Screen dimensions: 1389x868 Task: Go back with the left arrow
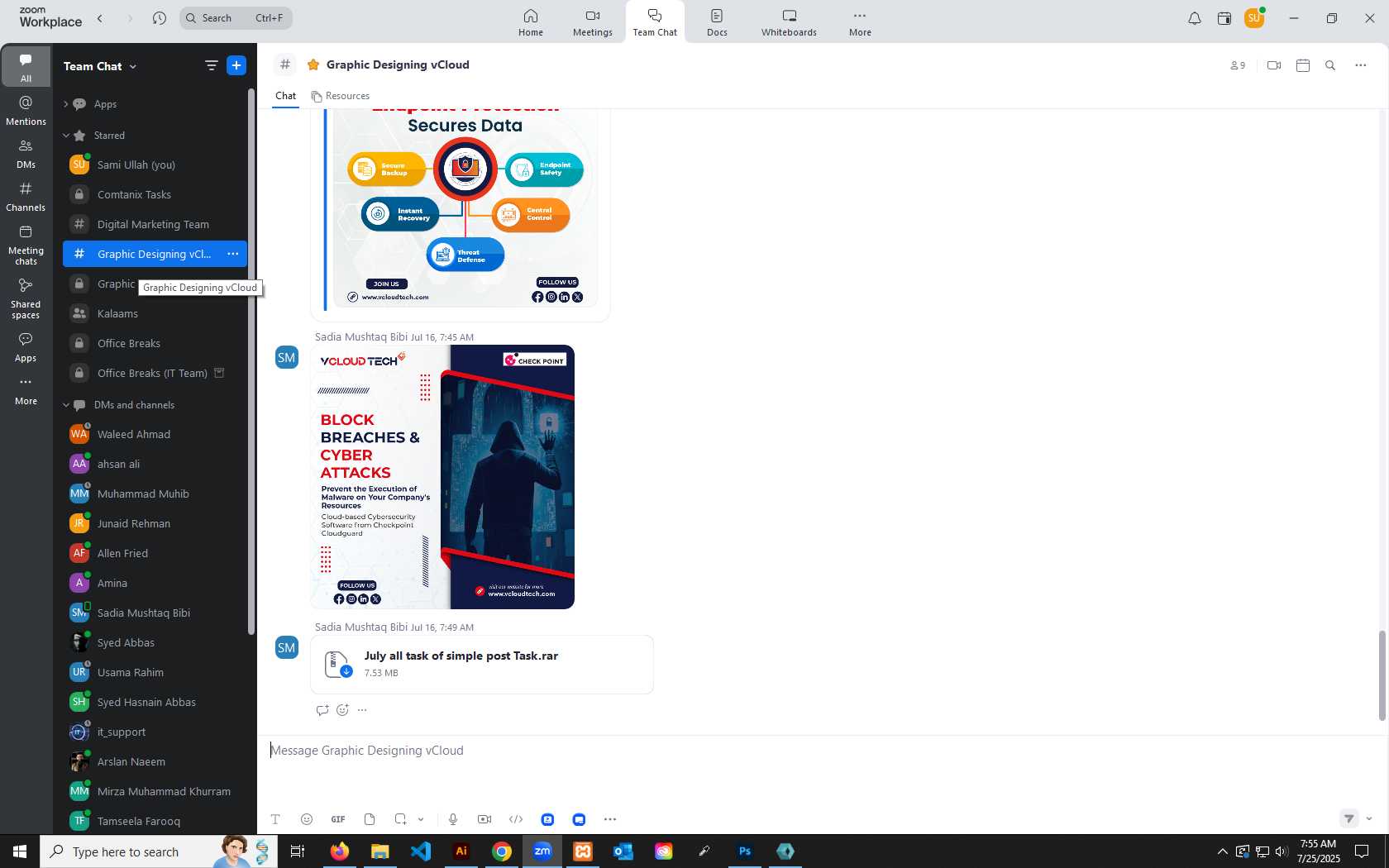pyautogui.click(x=100, y=18)
